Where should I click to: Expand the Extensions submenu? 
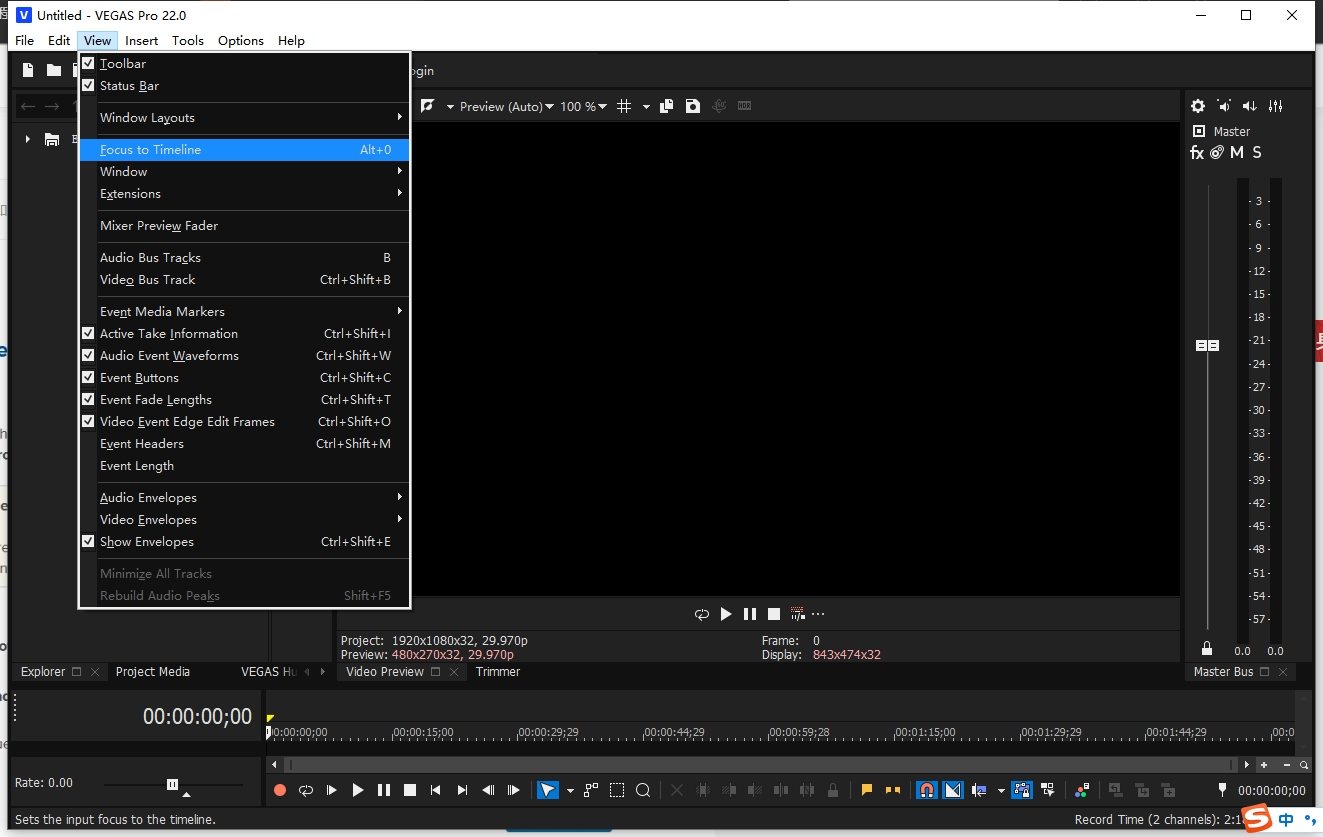244,194
